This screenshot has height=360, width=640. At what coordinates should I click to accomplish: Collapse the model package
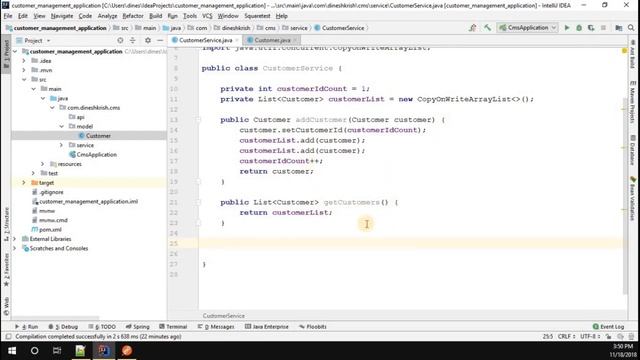[x=61, y=127]
